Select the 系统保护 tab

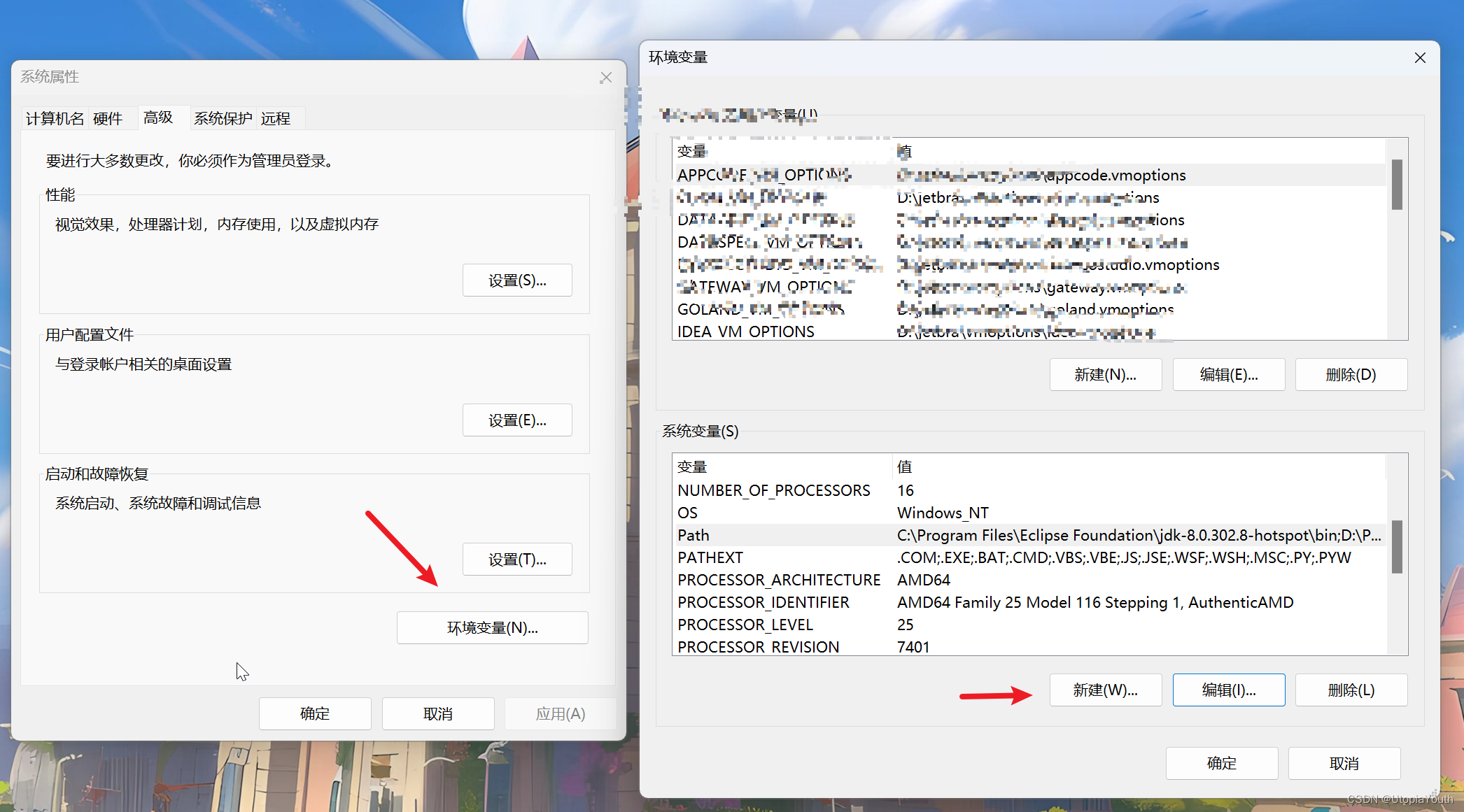click(223, 119)
